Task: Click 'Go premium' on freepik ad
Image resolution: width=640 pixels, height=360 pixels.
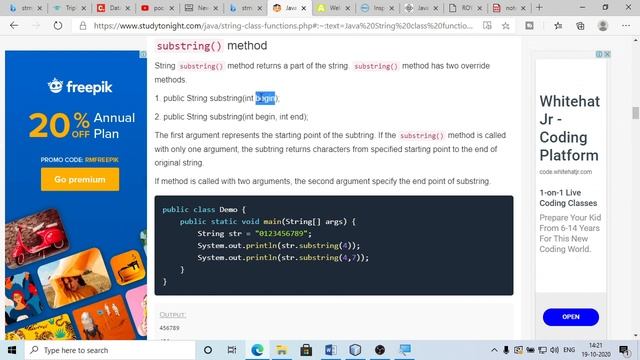Action: coord(80,179)
